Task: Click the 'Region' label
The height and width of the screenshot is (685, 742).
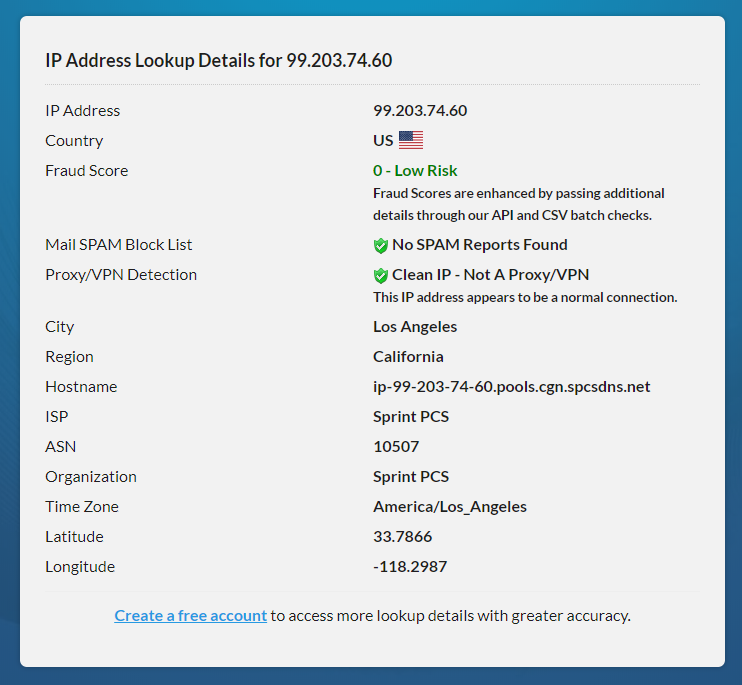Action: (x=70, y=357)
